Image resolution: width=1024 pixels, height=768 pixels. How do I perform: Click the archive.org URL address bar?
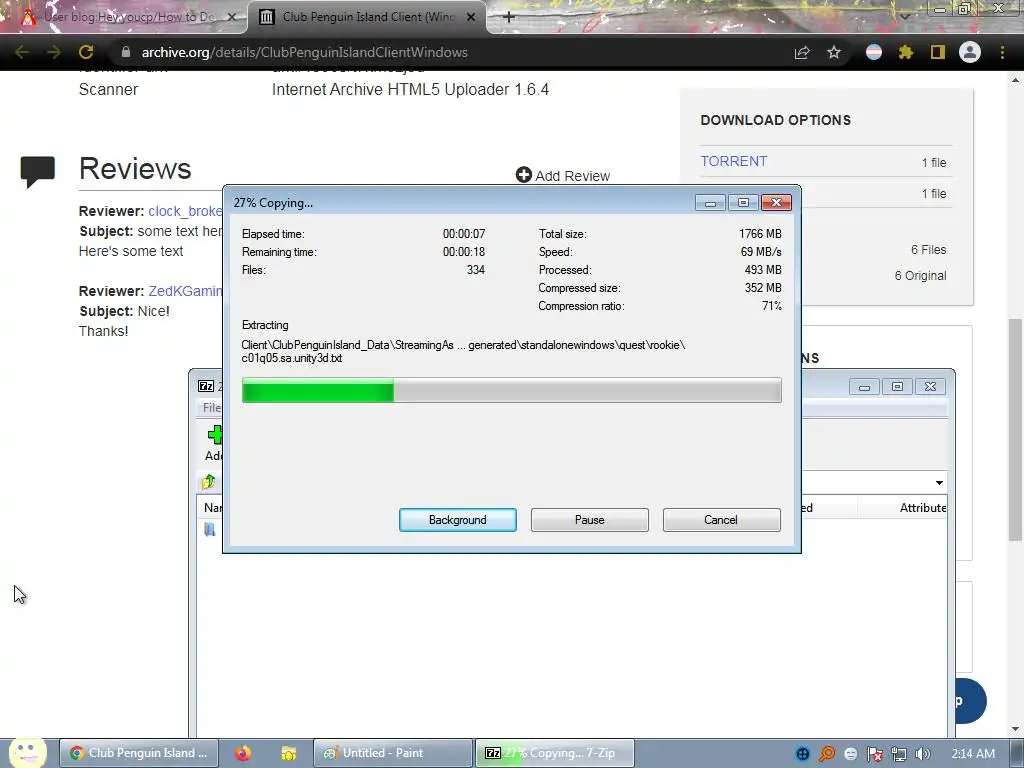[x=457, y=52]
